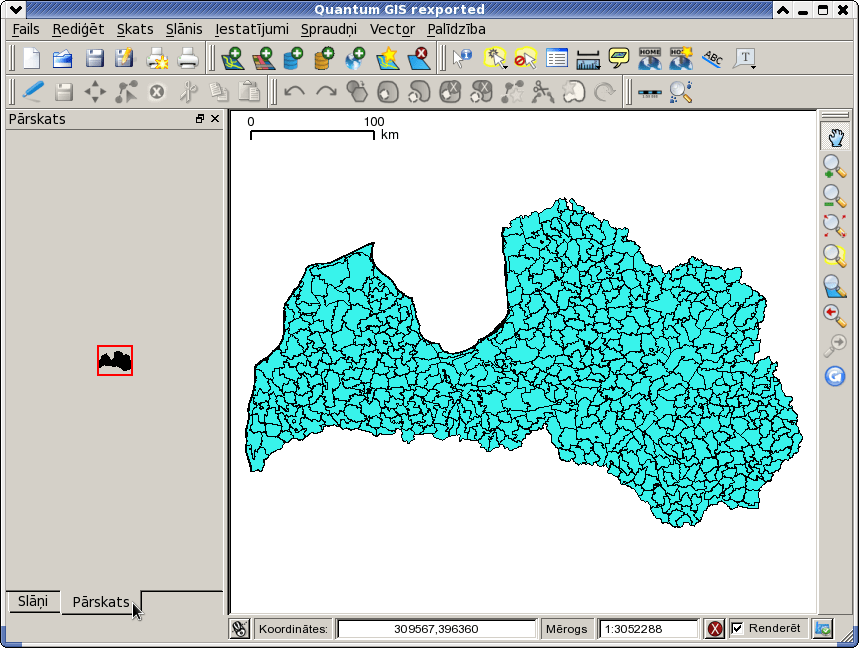Add PostGIS layer blue database icon
The width and height of the screenshot is (859, 648).
pos(294,59)
